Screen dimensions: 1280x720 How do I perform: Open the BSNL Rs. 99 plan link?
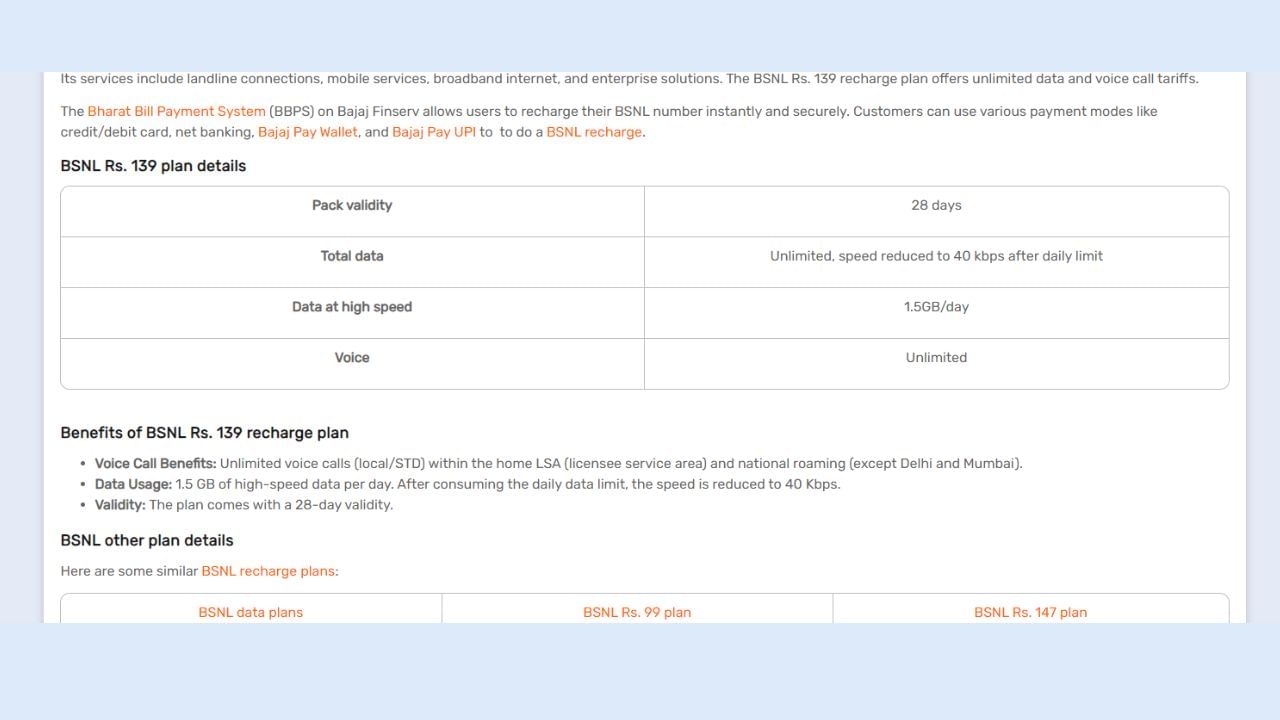637,612
